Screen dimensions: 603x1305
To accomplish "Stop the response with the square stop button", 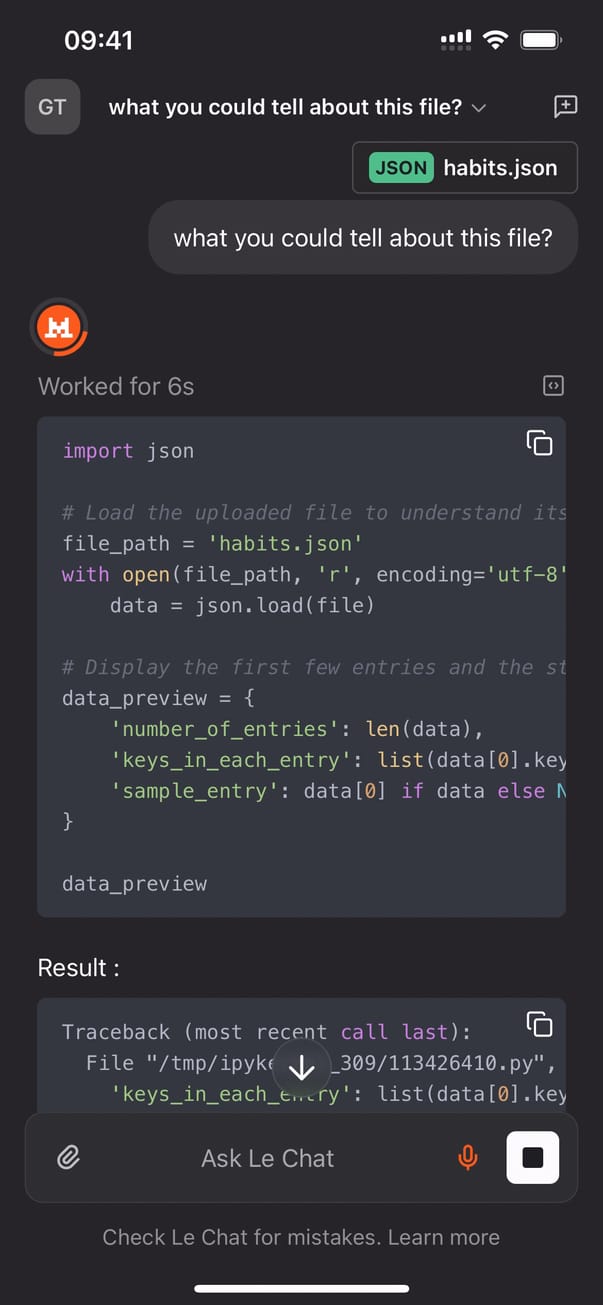I will pos(533,1158).
